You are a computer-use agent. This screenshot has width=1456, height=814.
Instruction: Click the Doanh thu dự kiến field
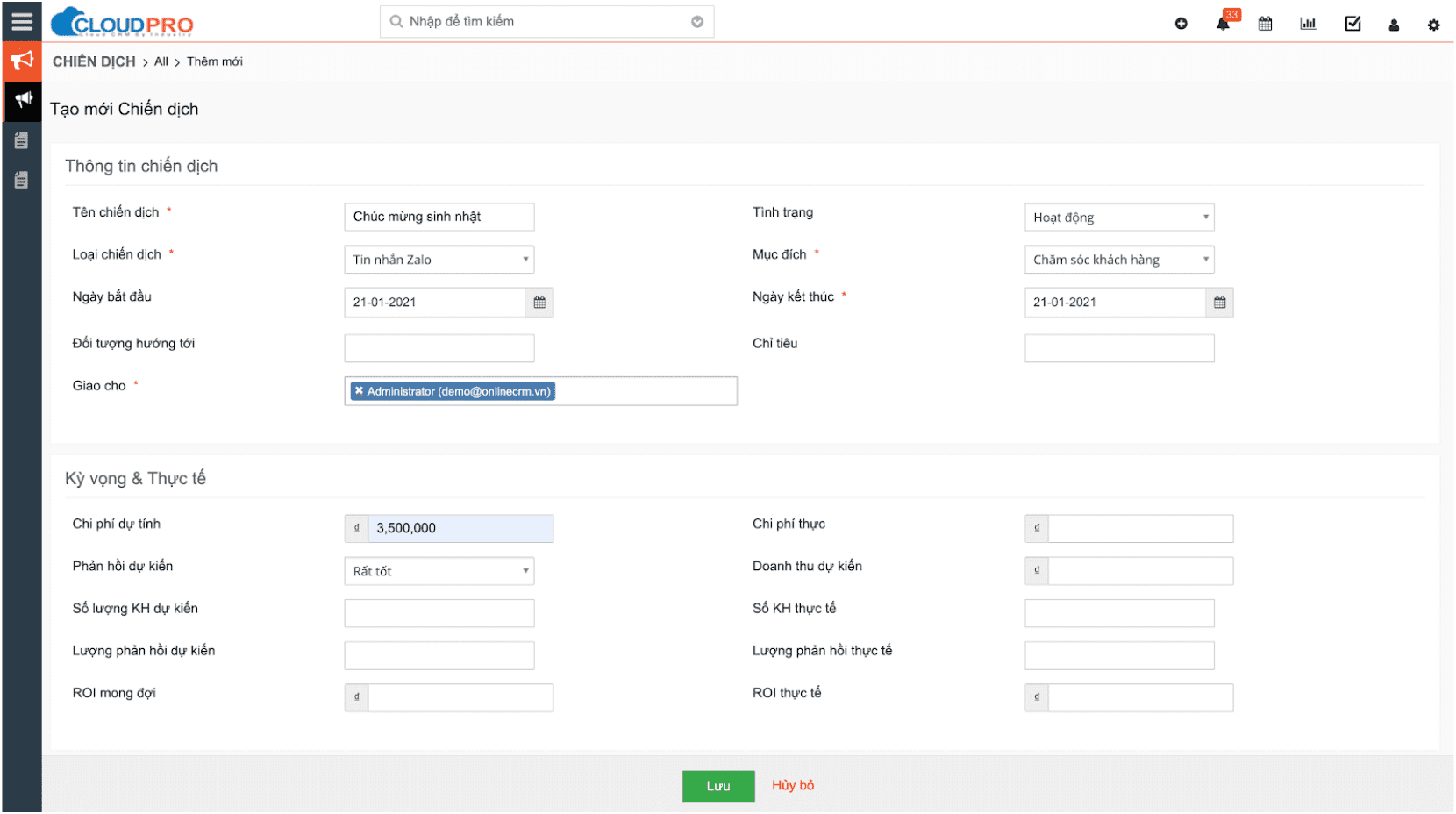click(1141, 571)
